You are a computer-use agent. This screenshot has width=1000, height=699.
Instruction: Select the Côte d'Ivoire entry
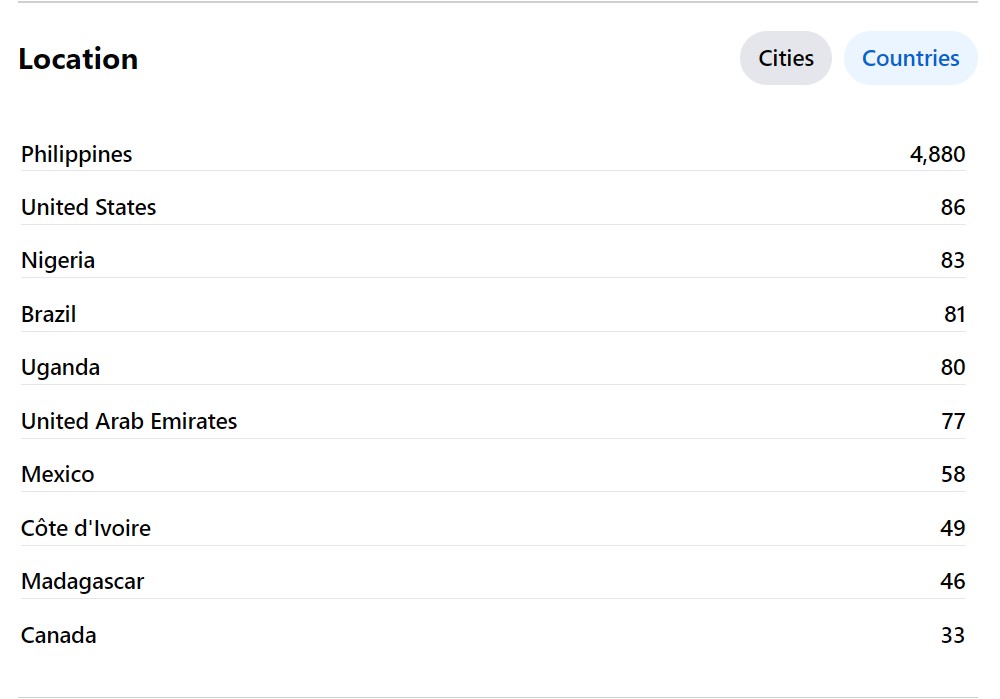(x=86, y=528)
